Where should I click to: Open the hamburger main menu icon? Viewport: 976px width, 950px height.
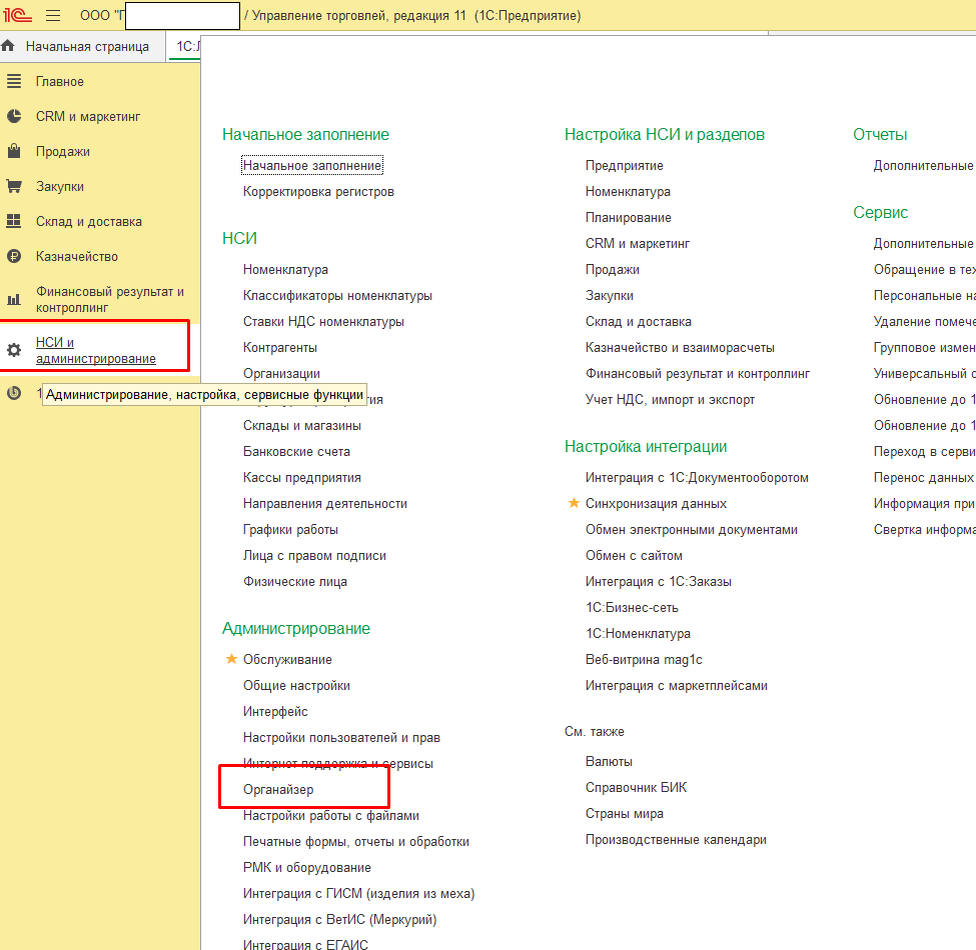tap(54, 16)
